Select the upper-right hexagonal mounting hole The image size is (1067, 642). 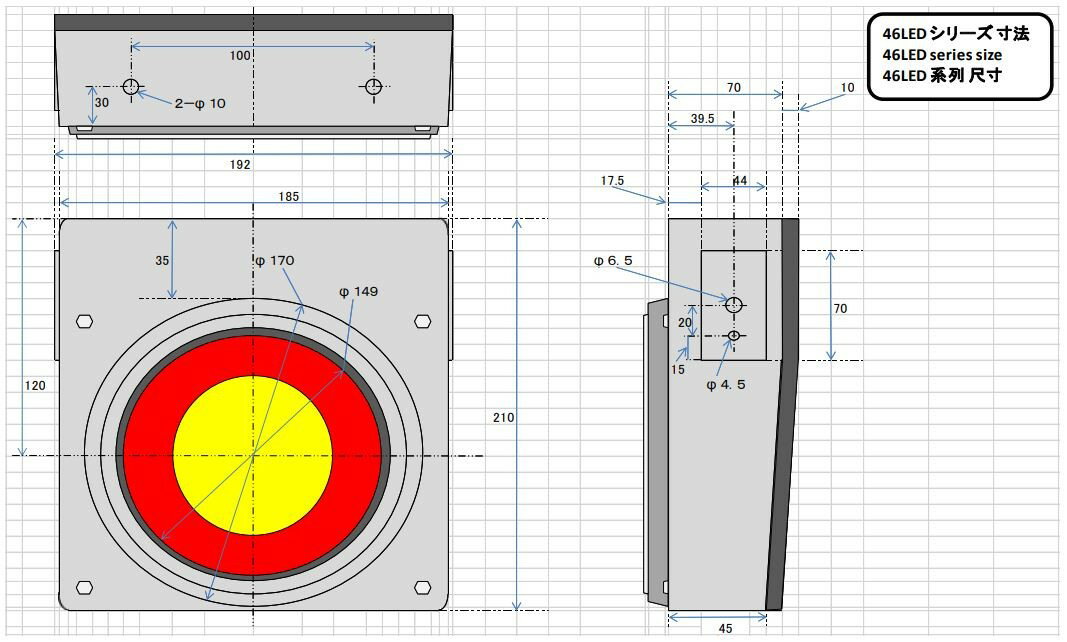423,322
